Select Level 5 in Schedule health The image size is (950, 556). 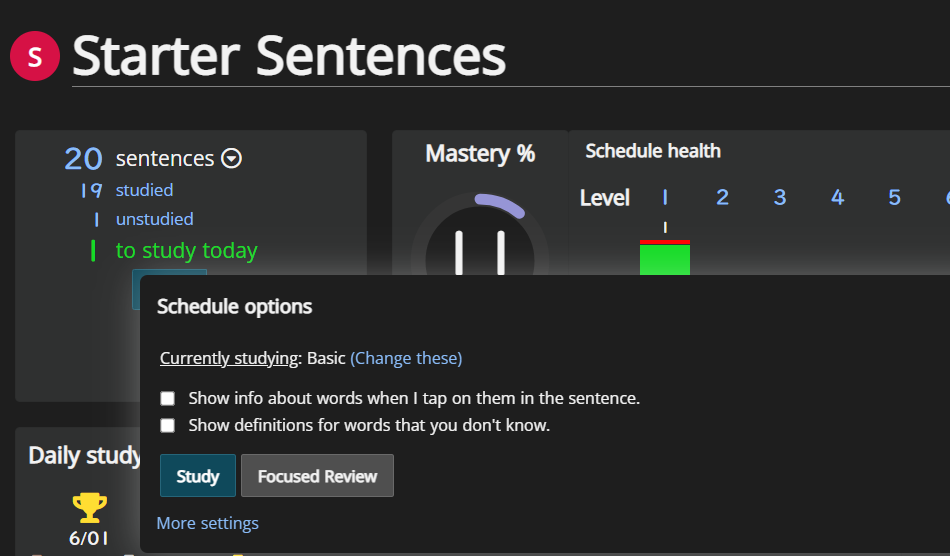click(895, 197)
